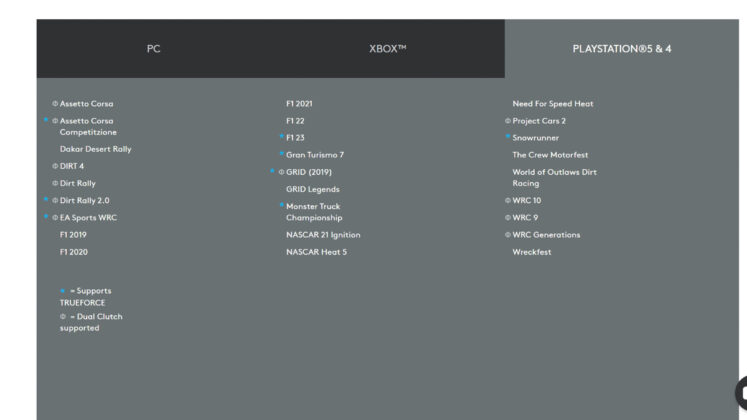
Task: Click the blue star next to Gran Turismo 7
Action: [282, 153]
